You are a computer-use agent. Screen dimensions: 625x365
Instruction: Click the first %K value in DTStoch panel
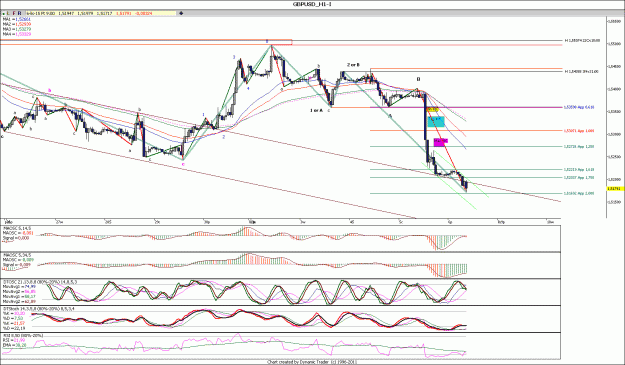(14, 314)
